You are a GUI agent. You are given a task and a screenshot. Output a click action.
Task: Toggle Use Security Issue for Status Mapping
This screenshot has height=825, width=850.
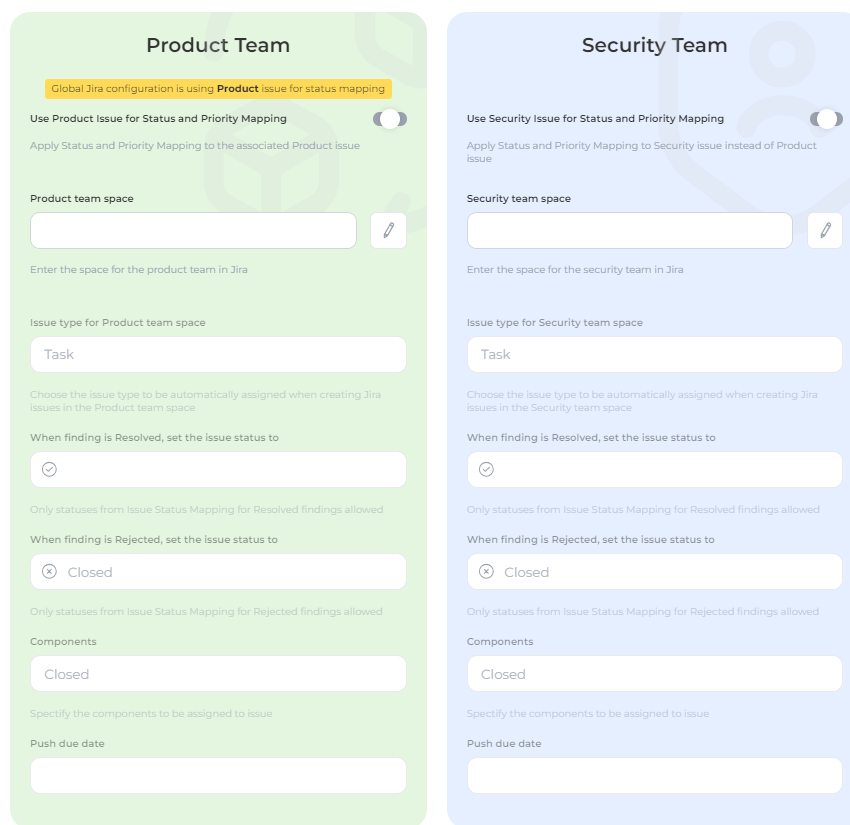pos(826,119)
